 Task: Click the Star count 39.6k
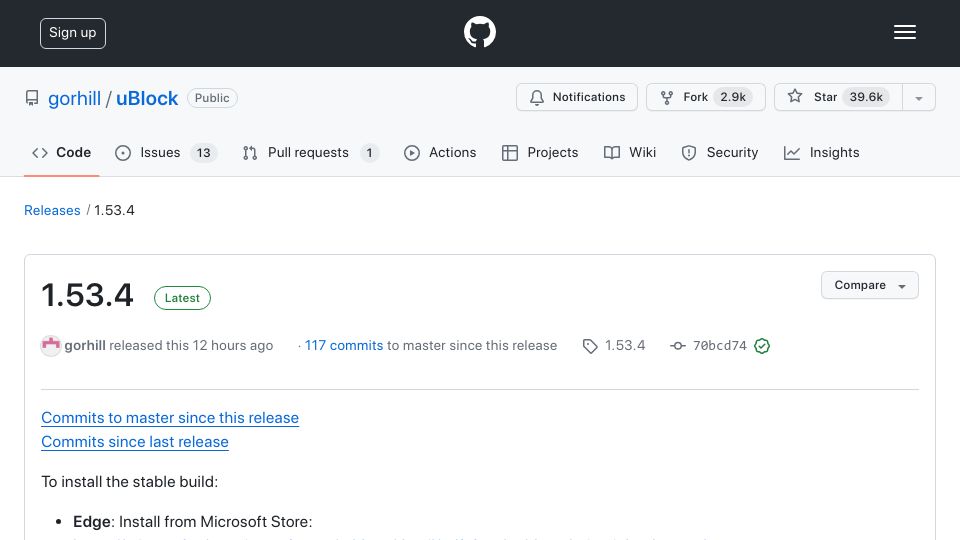click(866, 97)
